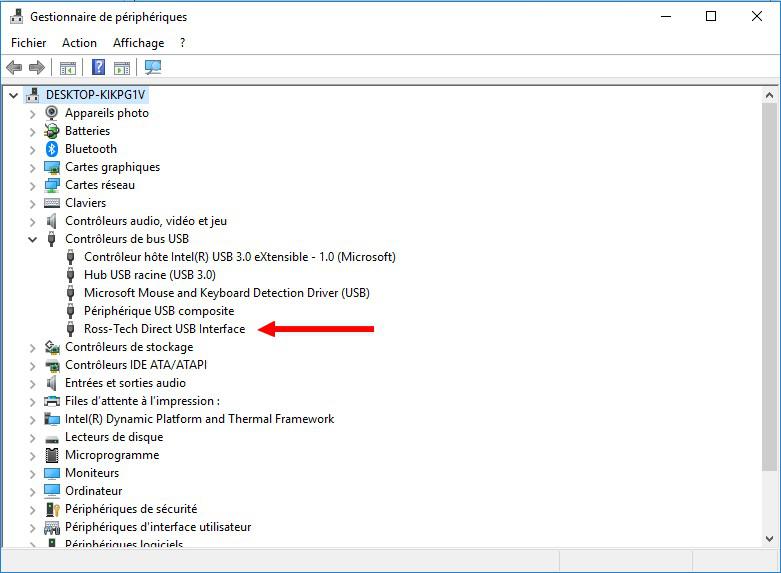Open the Action menu
The image size is (781, 573).
(79, 43)
